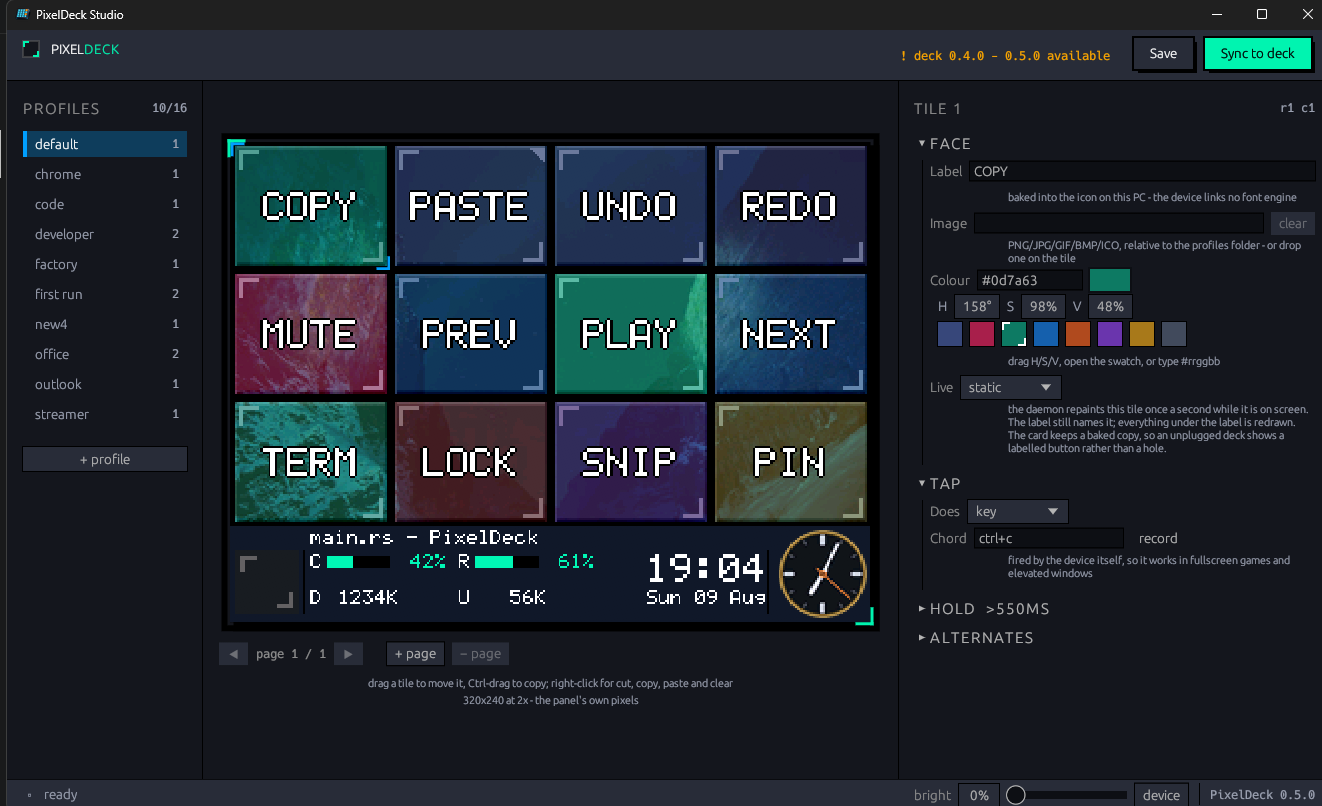Click the + profile button

tap(105, 459)
